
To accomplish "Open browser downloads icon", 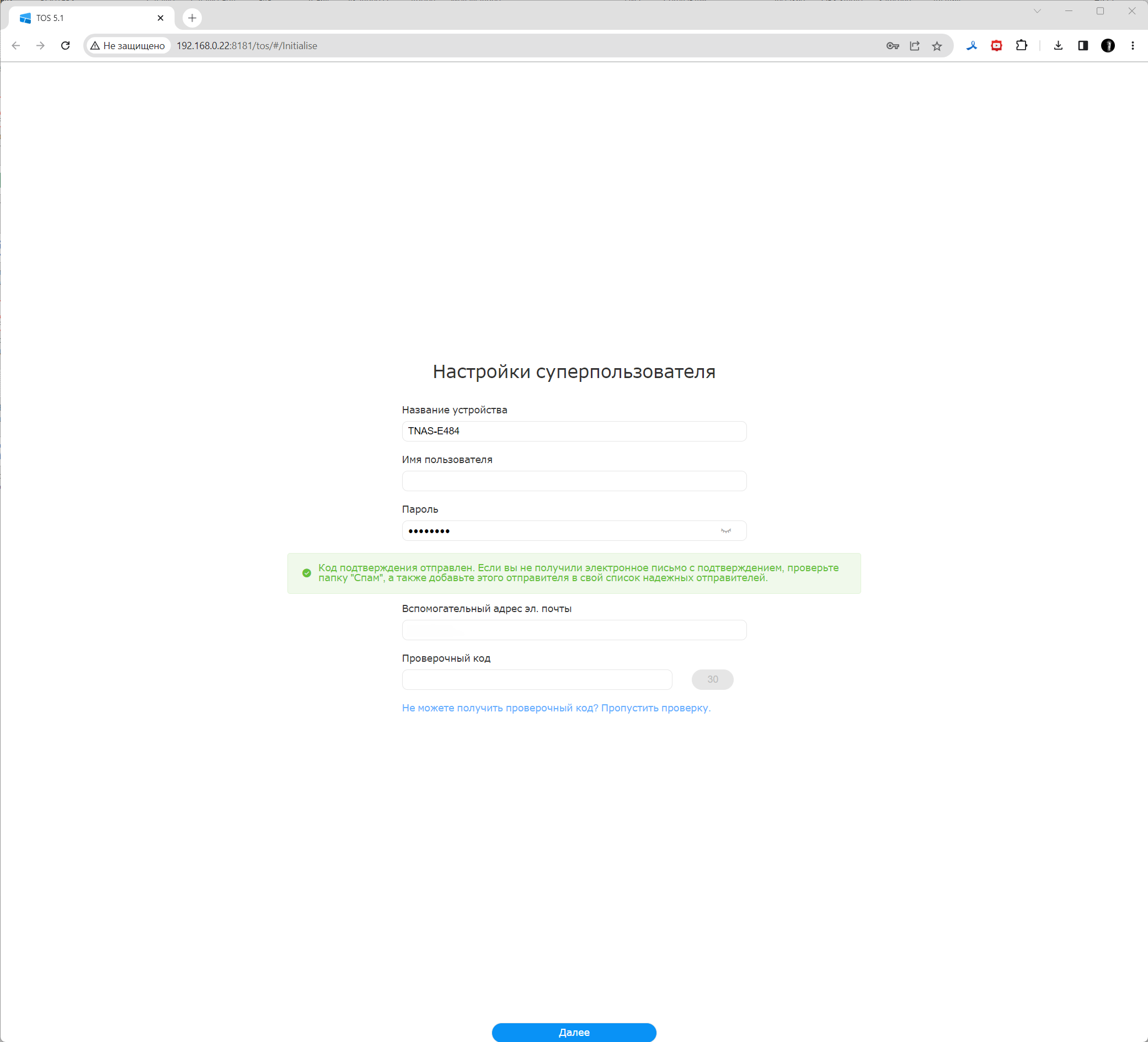I will [1058, 46].
